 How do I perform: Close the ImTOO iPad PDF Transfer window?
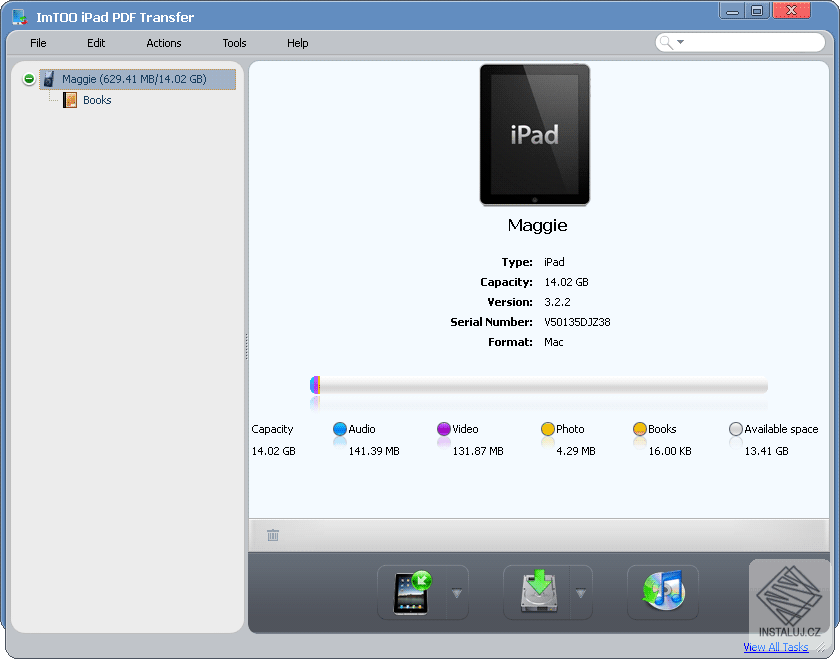click(x=791, y=11)
